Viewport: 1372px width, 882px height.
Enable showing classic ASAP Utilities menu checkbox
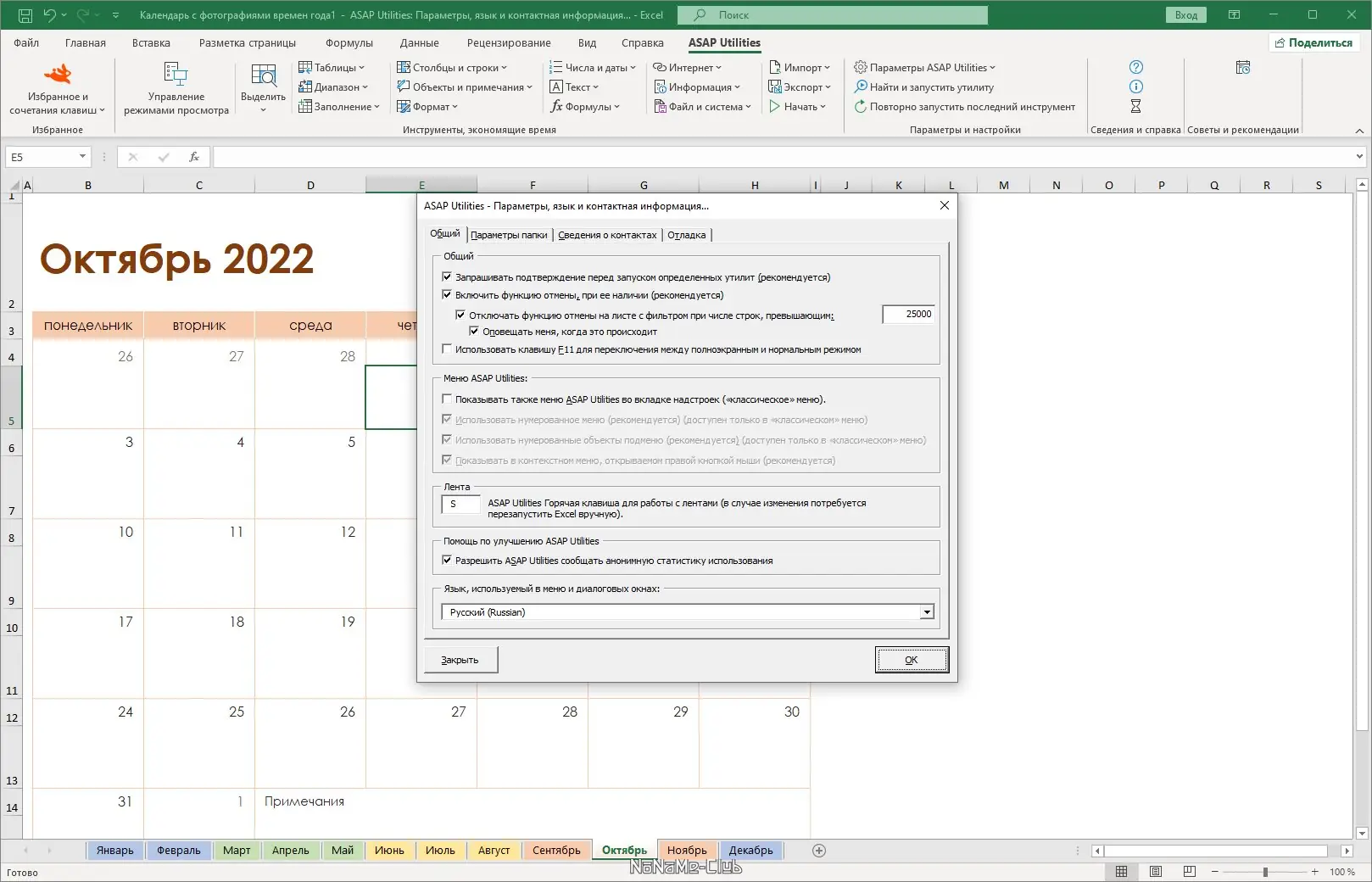pos(447,399)
